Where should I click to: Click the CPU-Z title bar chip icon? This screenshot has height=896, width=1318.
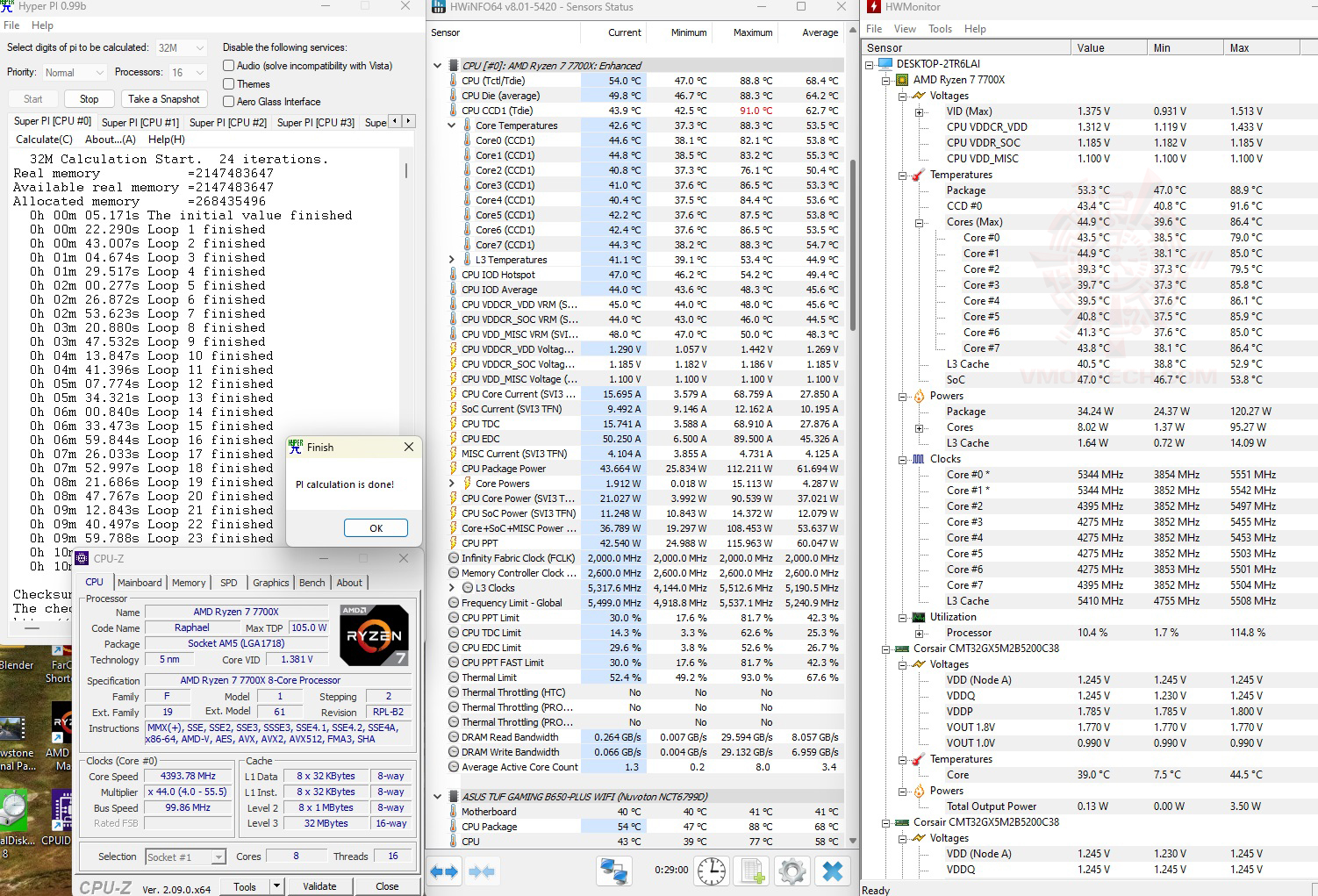[x=82, y=558]
